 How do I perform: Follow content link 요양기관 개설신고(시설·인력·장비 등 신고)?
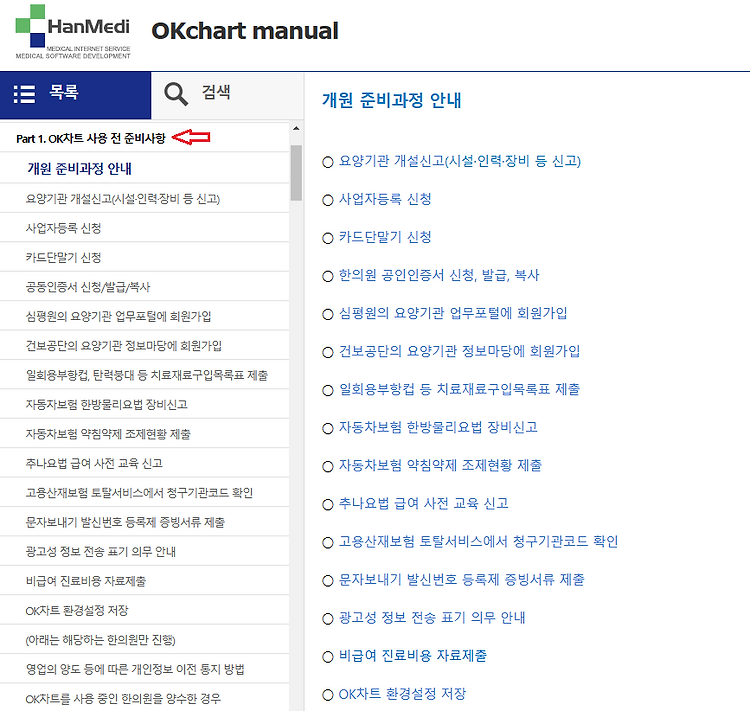pos(460,161)
